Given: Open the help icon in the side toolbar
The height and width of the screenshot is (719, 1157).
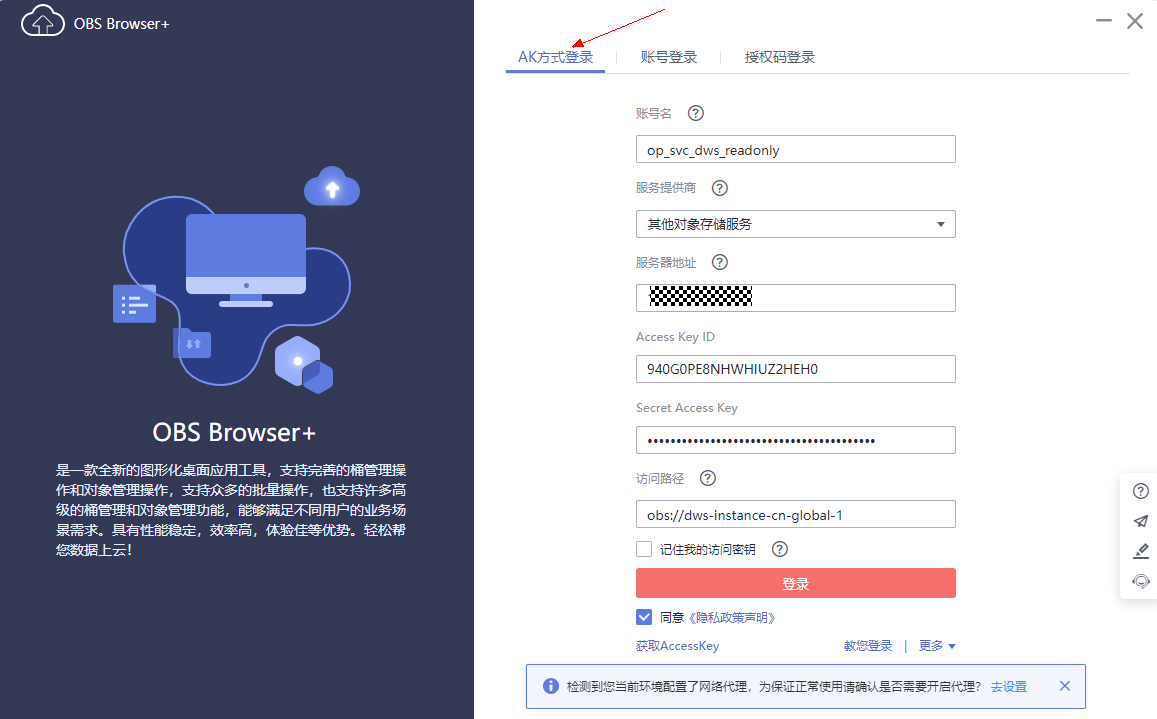Looking at the screenshot, I should [x=1141, y=491].
